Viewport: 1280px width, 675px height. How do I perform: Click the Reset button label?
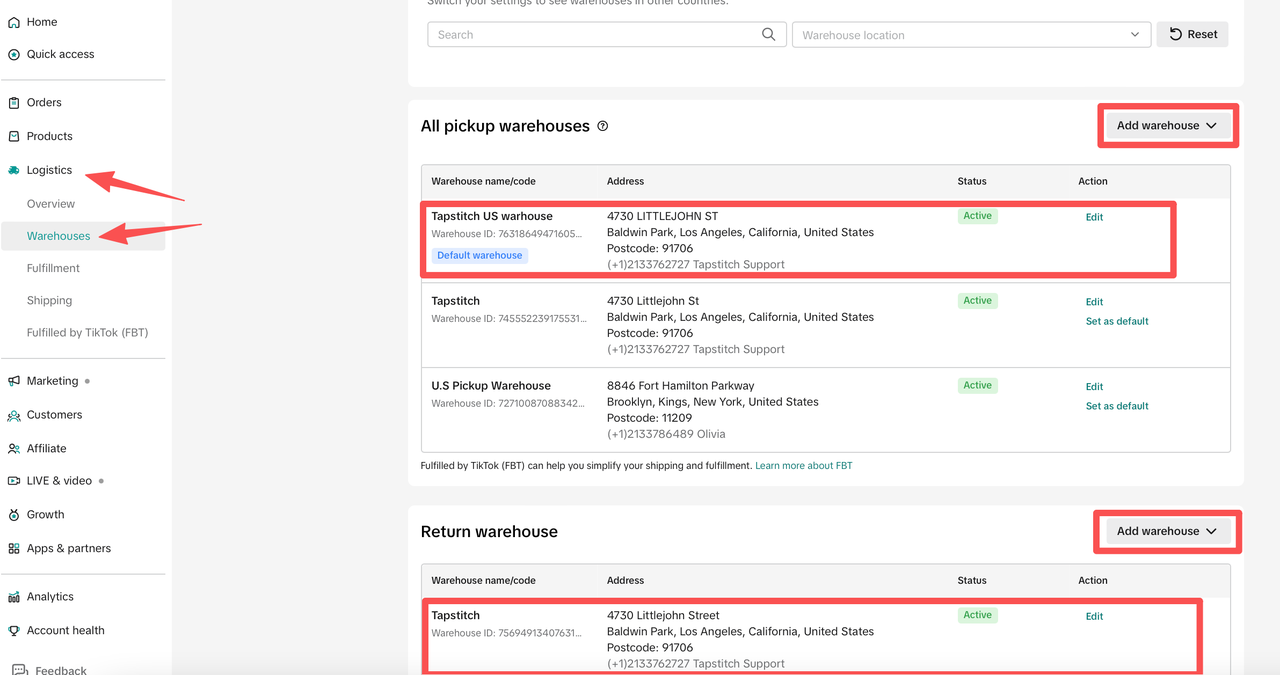tap(1202, 34)
